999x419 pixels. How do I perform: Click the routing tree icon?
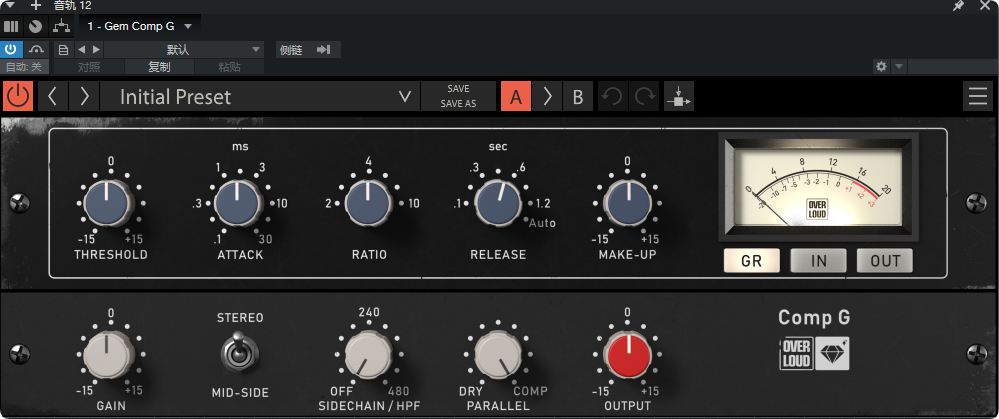tap(61, 26)
